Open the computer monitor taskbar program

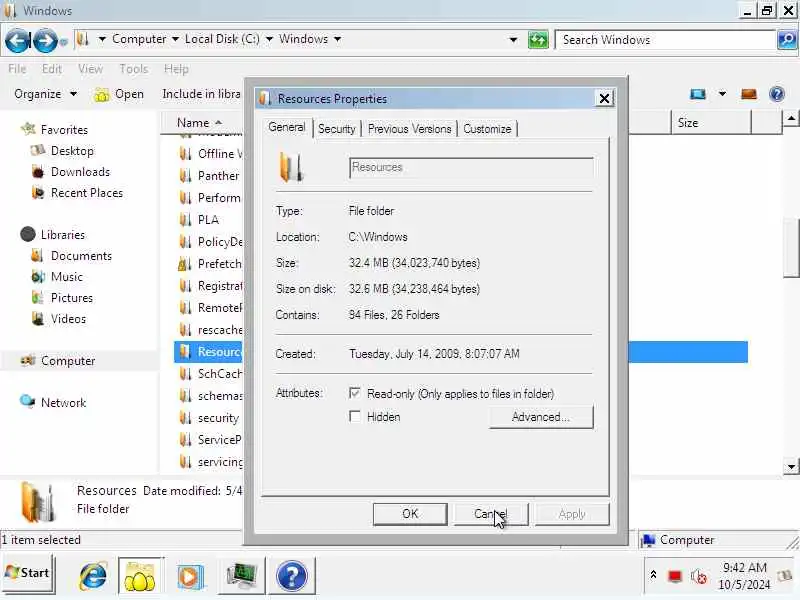coord(241,577)
